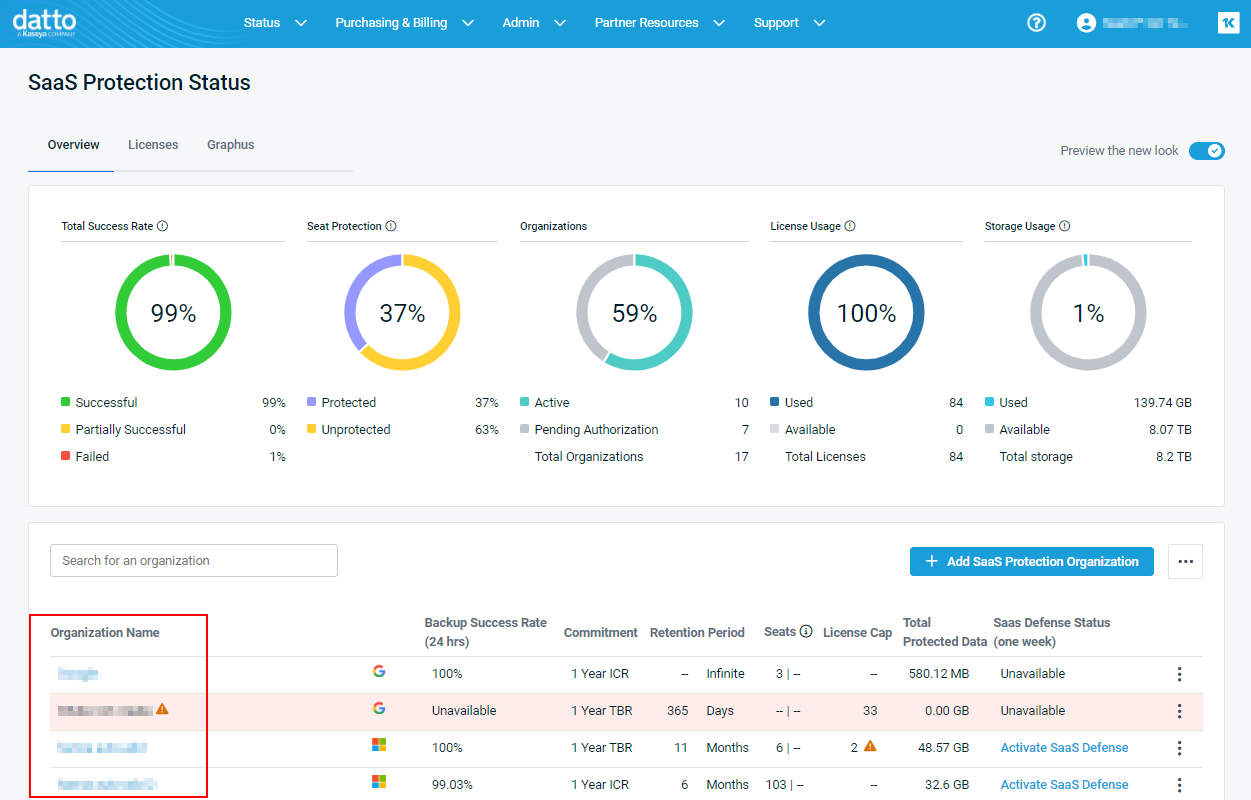
Task: Click Google icon in the Unavailable backup row
Action: coord(379,709)
